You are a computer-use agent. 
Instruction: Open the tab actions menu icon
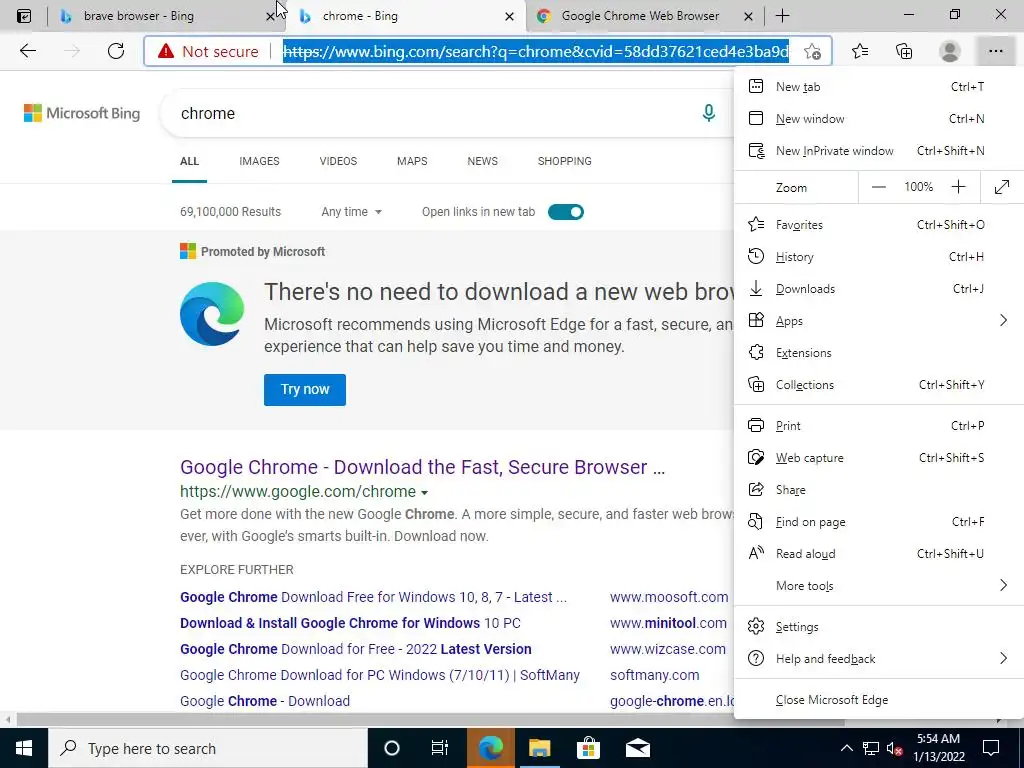(x=24, y=16)
